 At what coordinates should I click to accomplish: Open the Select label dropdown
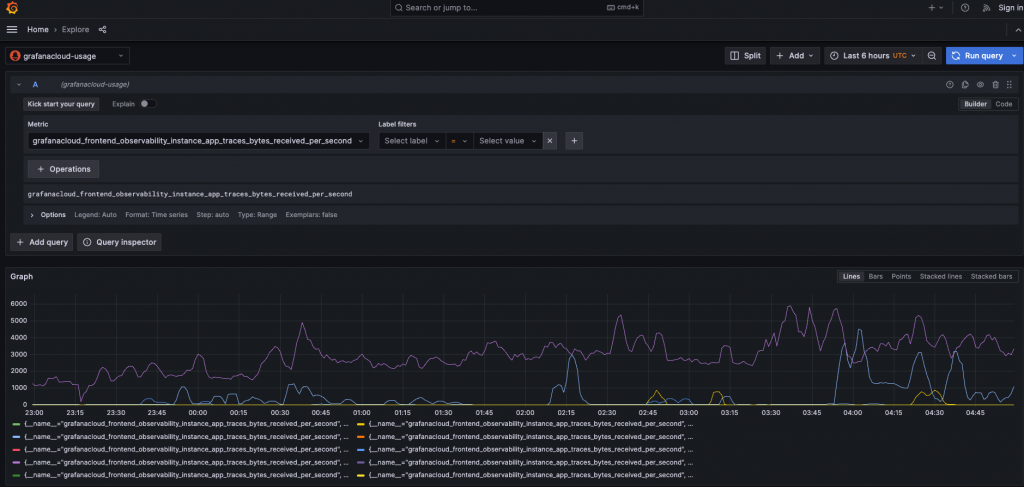pyautogui.click(x=413, y=140)
